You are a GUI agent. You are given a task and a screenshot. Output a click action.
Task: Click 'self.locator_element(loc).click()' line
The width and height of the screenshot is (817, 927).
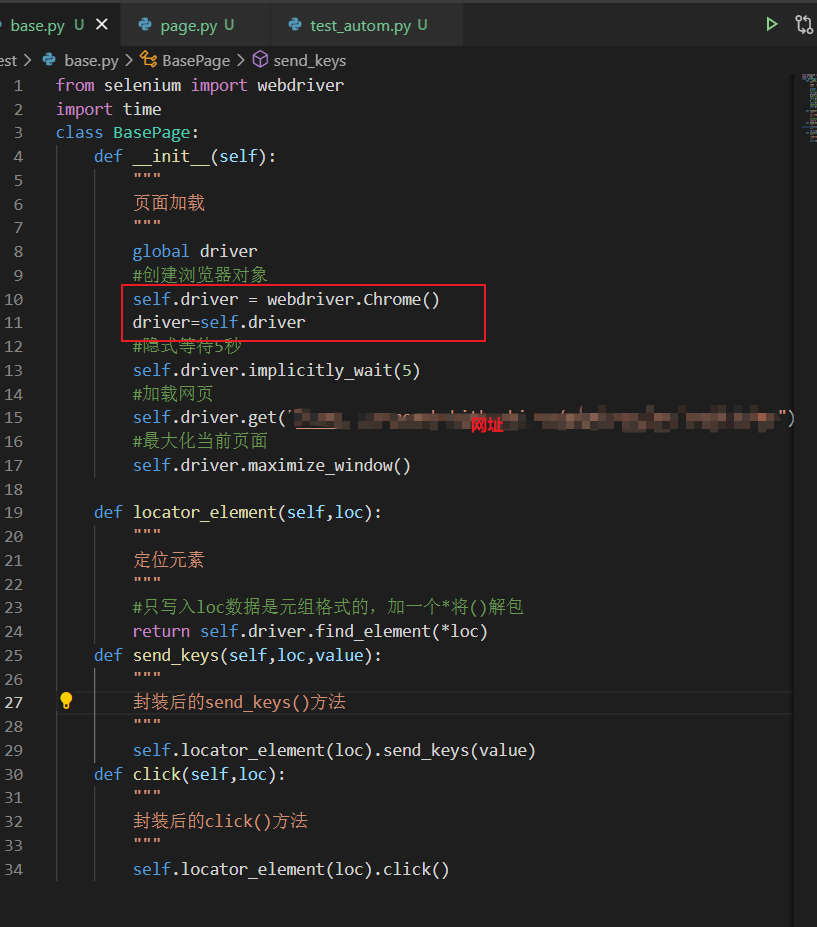pyautogui.click(x=291, y=869)
